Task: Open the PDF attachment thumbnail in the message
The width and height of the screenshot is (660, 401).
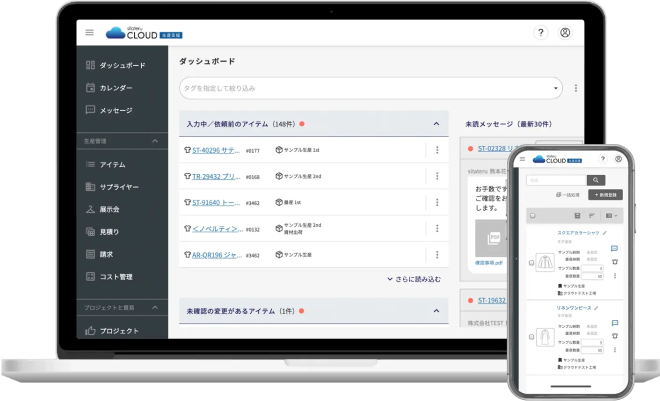Action: click(x=491, y=238)
